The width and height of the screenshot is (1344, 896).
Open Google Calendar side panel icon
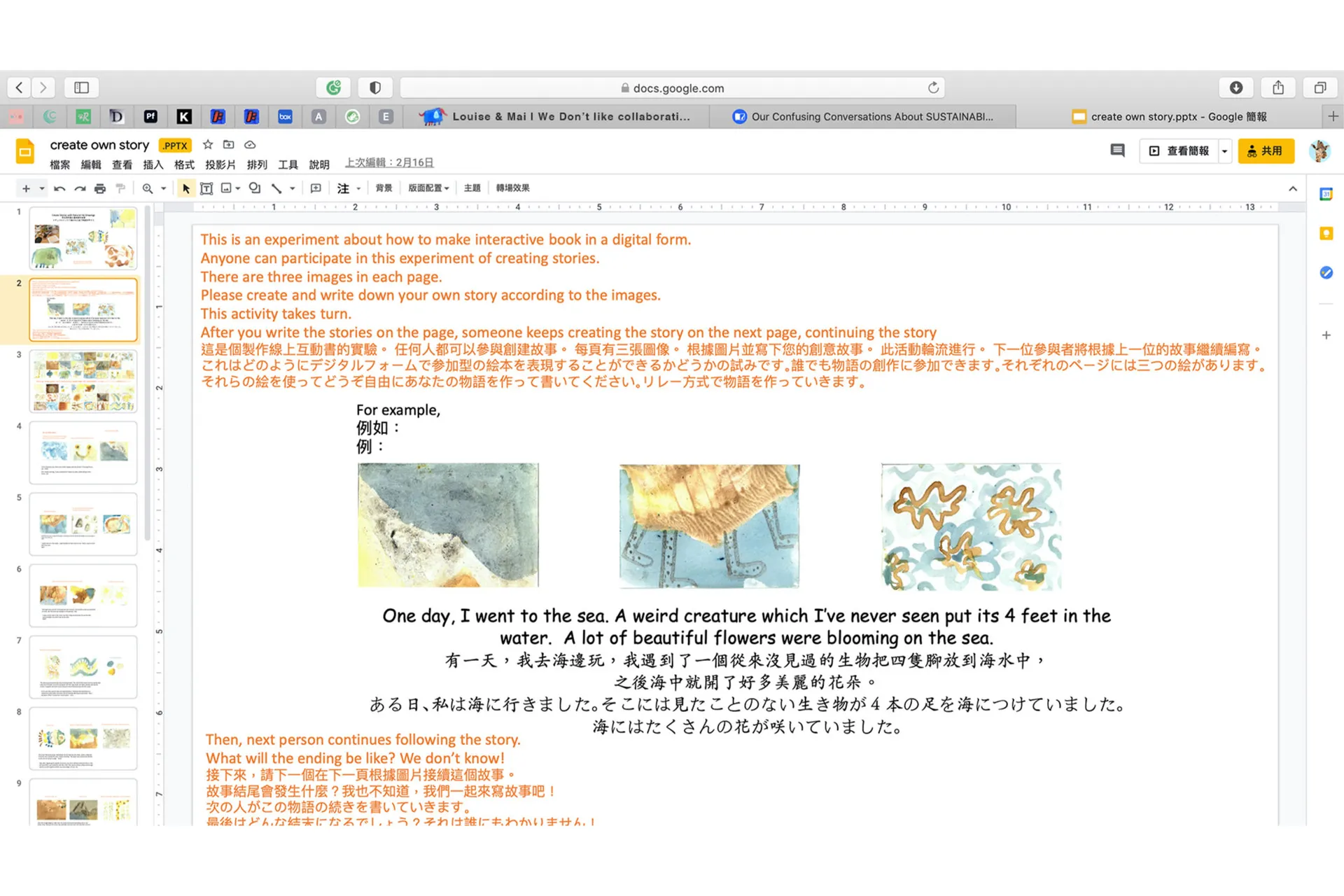coord(1326,195)
